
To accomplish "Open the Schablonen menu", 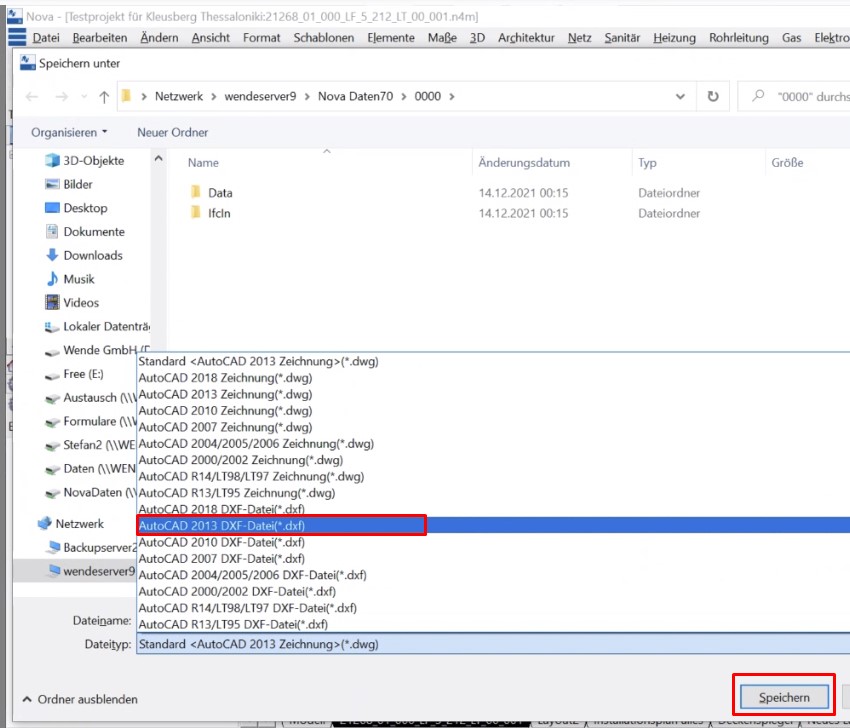I will [324, 38].
